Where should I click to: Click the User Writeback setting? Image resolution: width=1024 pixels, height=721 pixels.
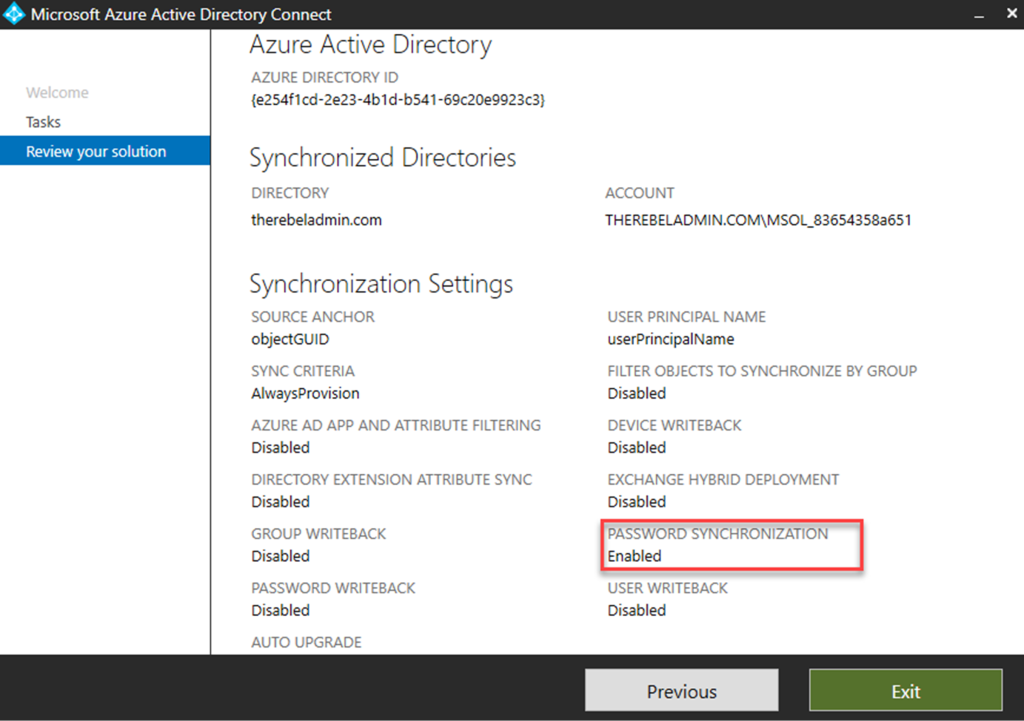pyautogui.click(x=666, y=588)
